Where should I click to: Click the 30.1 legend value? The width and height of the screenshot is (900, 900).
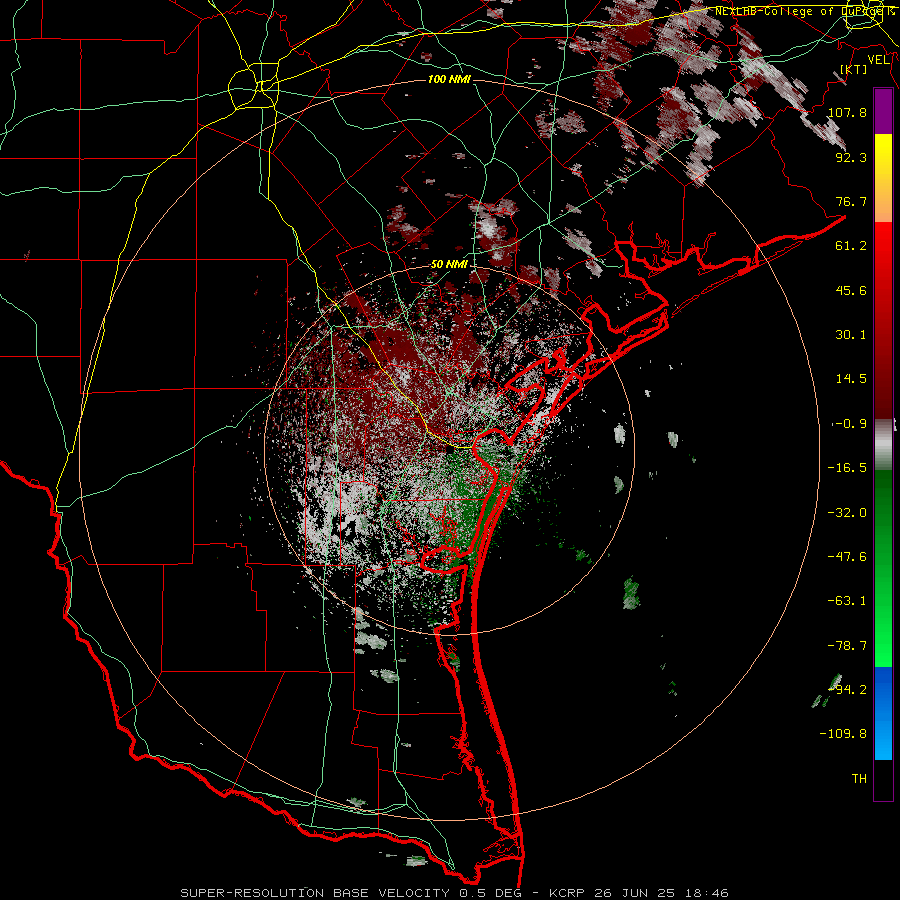pyautogui.click(x=851, y=335)
